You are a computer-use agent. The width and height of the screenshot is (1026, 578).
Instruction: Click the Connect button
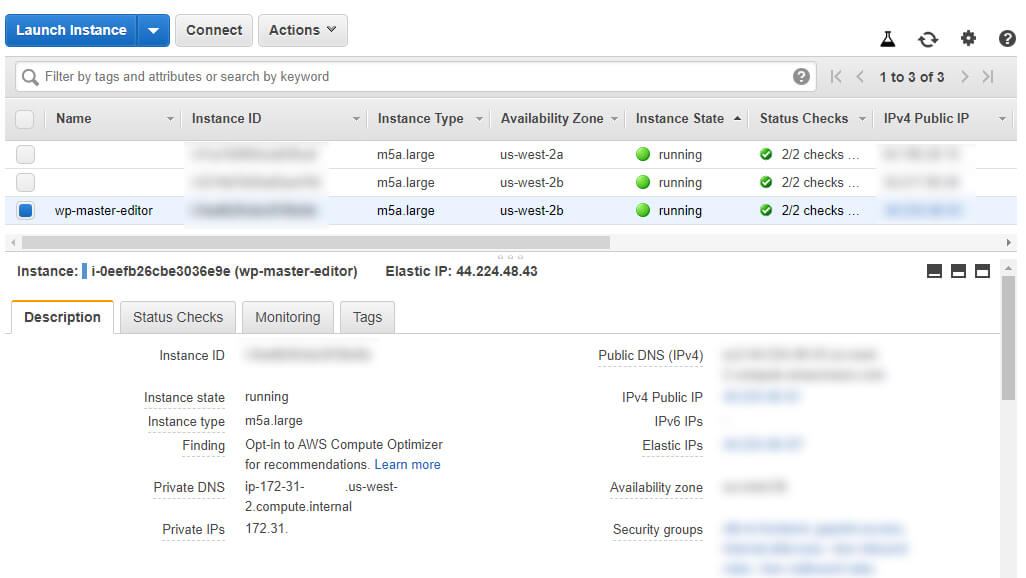213,30
